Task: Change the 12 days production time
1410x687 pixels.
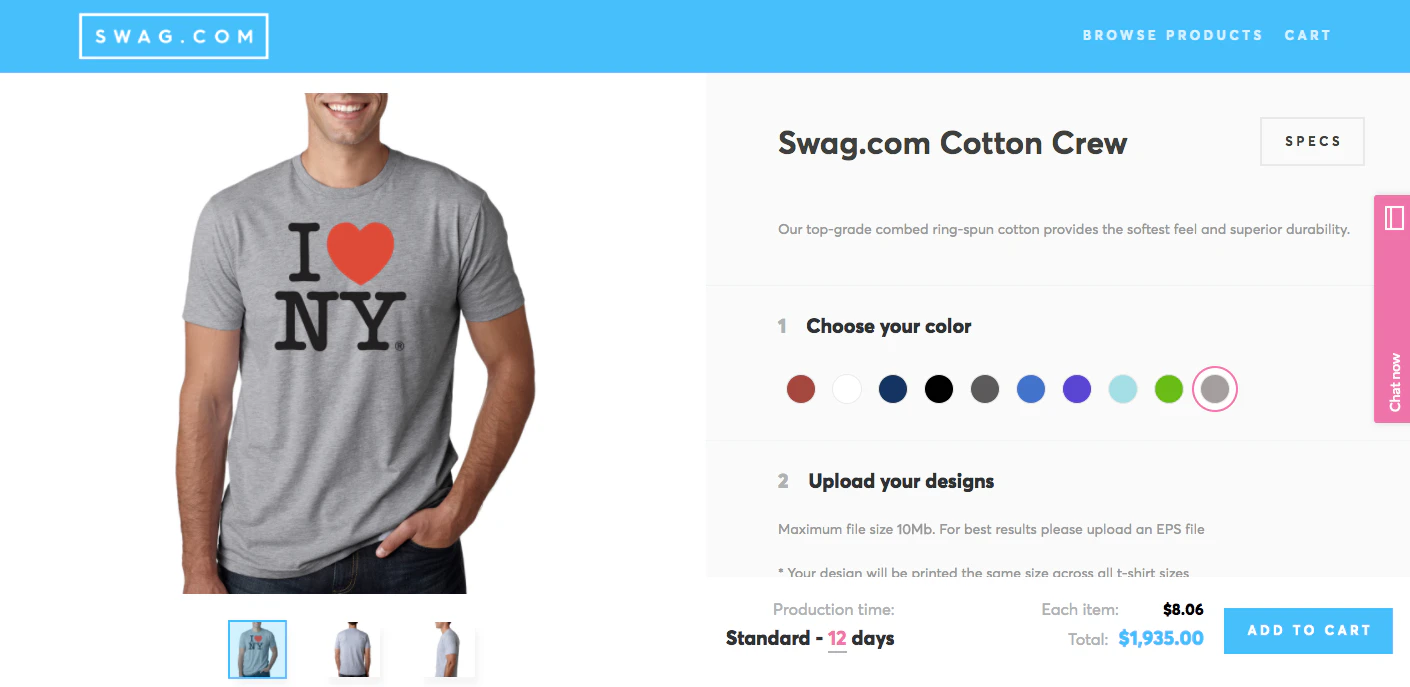Action: coord(837,638)
